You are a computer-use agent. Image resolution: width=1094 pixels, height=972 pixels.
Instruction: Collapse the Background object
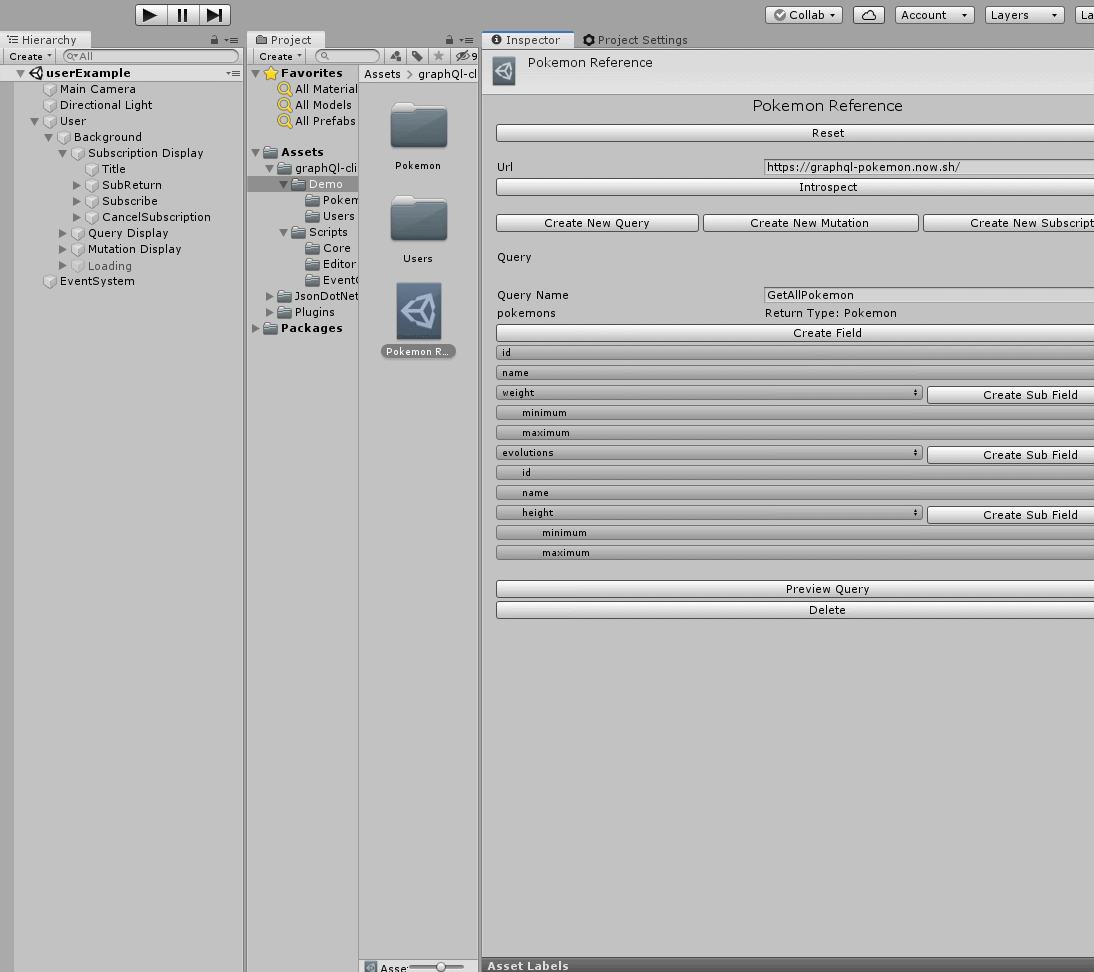[48, 137]
